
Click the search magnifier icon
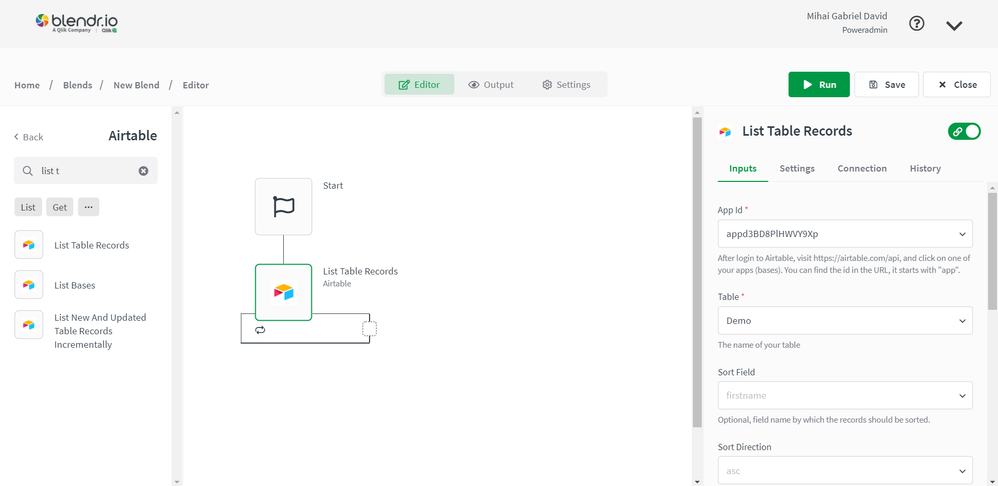(27, 171)
